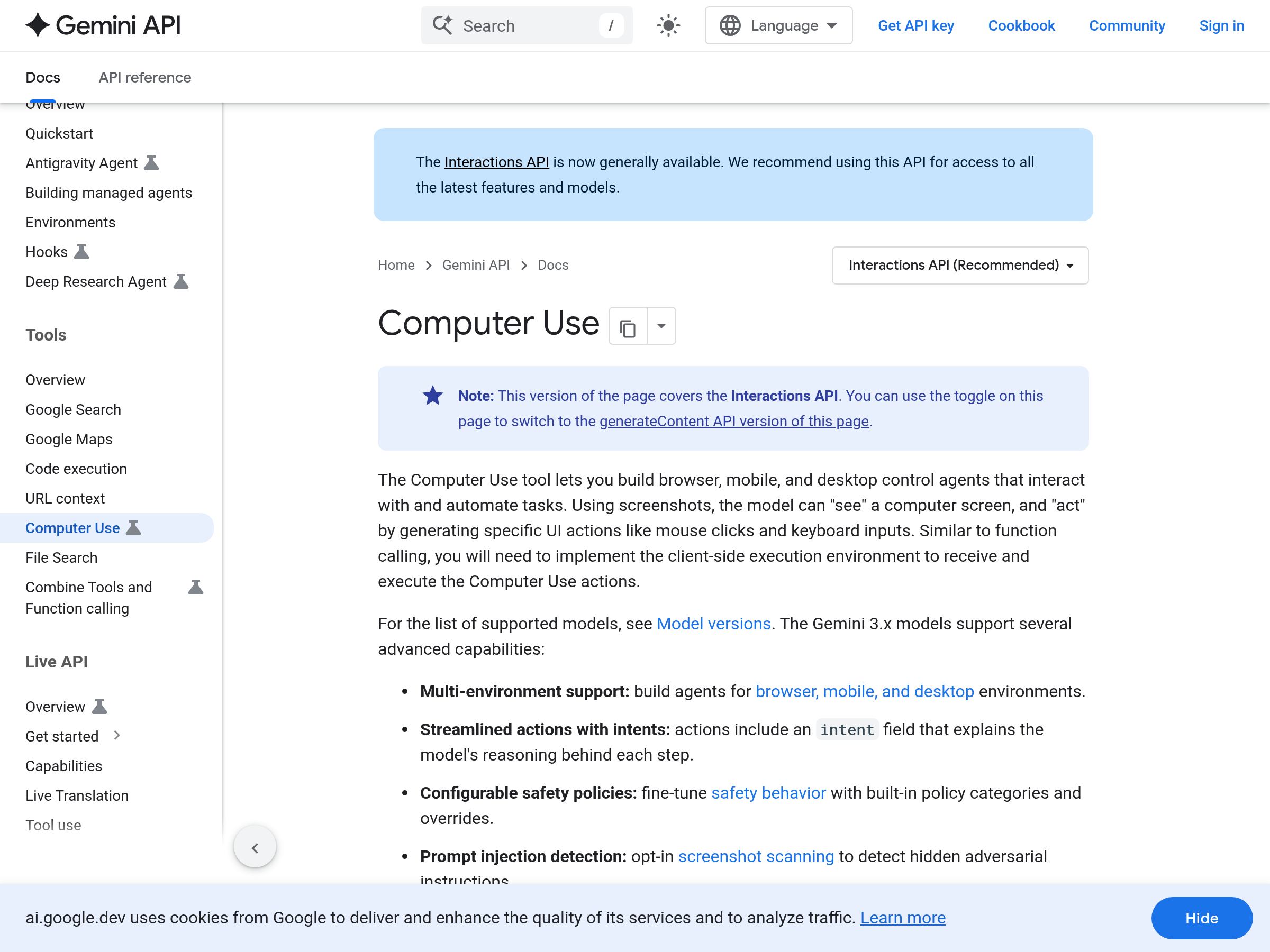This screenshot has width=1270, height=952.
Task: Open Environments in the sidebar
Action: tap(70, 222)
